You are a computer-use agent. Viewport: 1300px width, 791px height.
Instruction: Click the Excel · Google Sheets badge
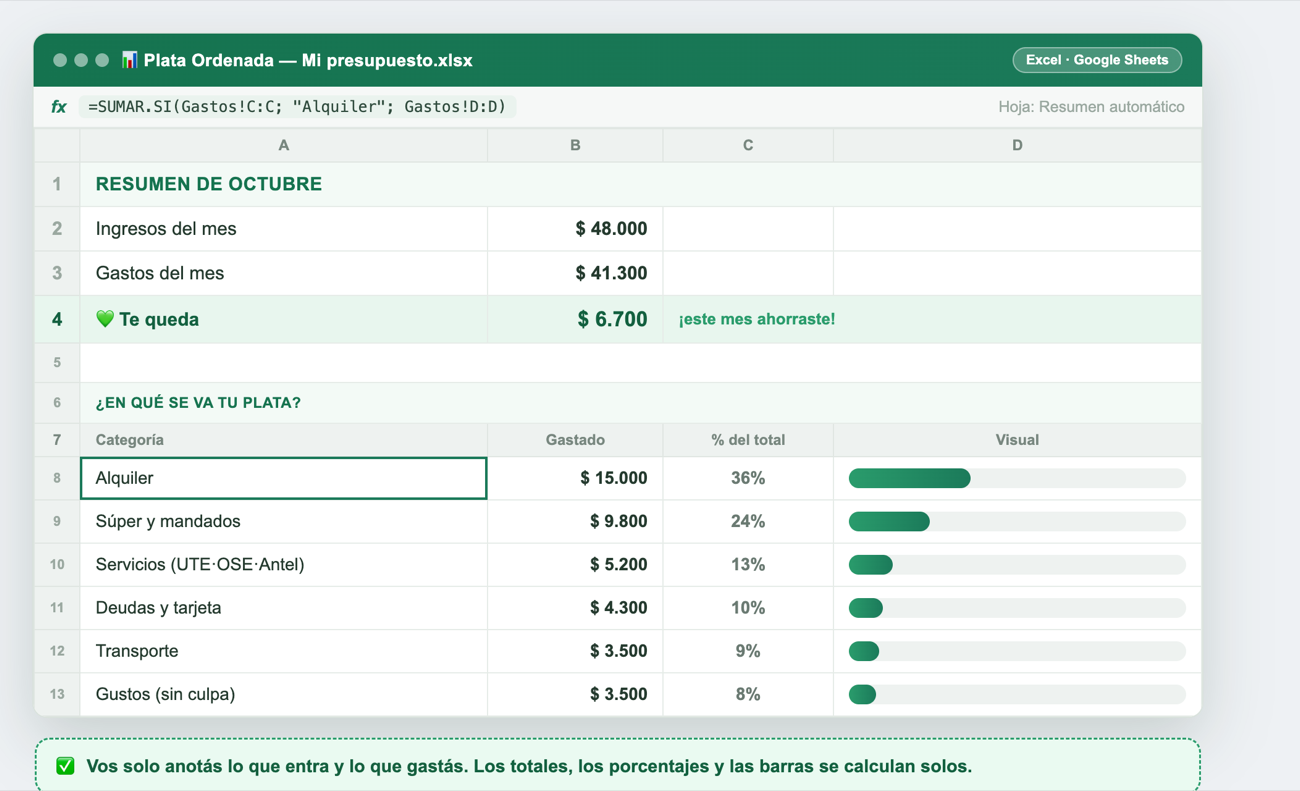pos(1097,60)
